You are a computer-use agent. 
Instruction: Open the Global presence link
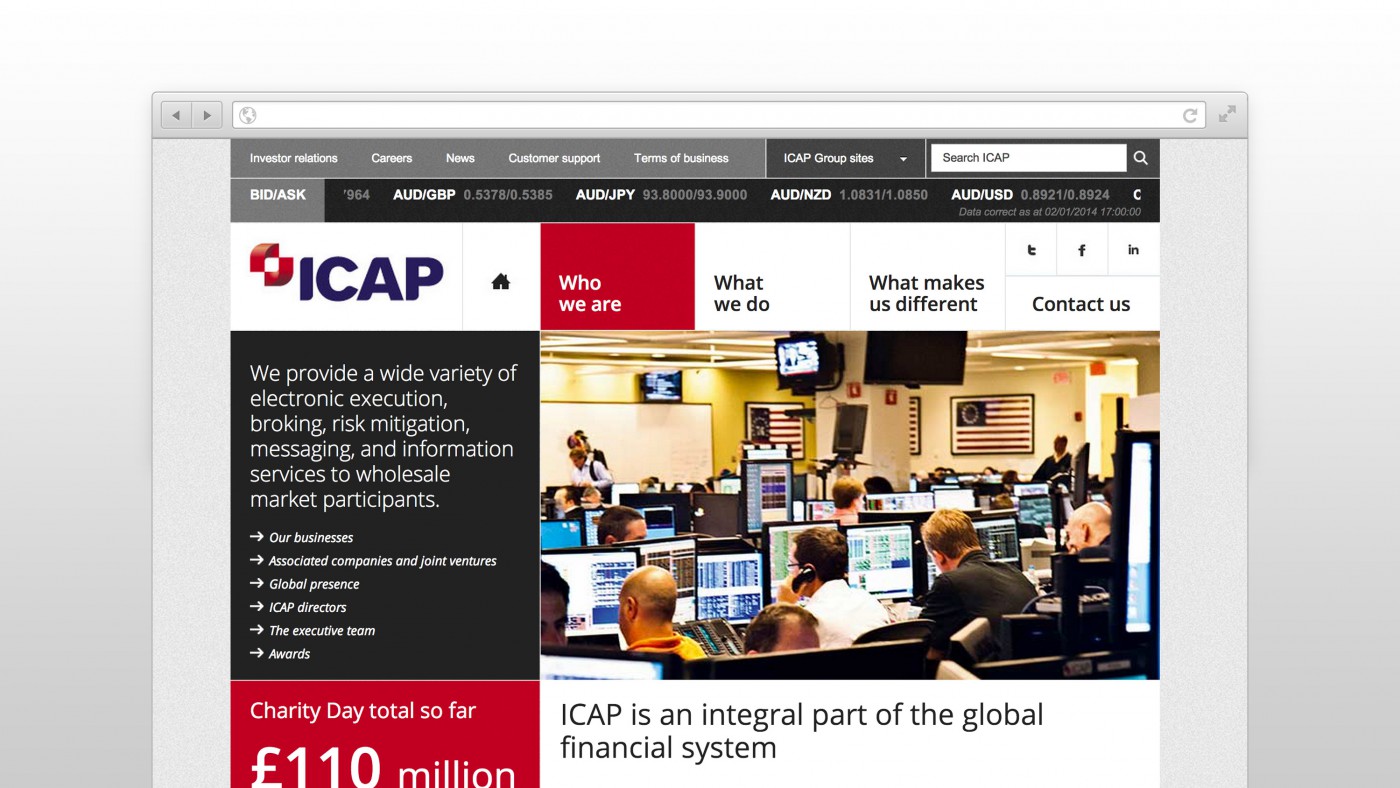(x=314, y=584)
